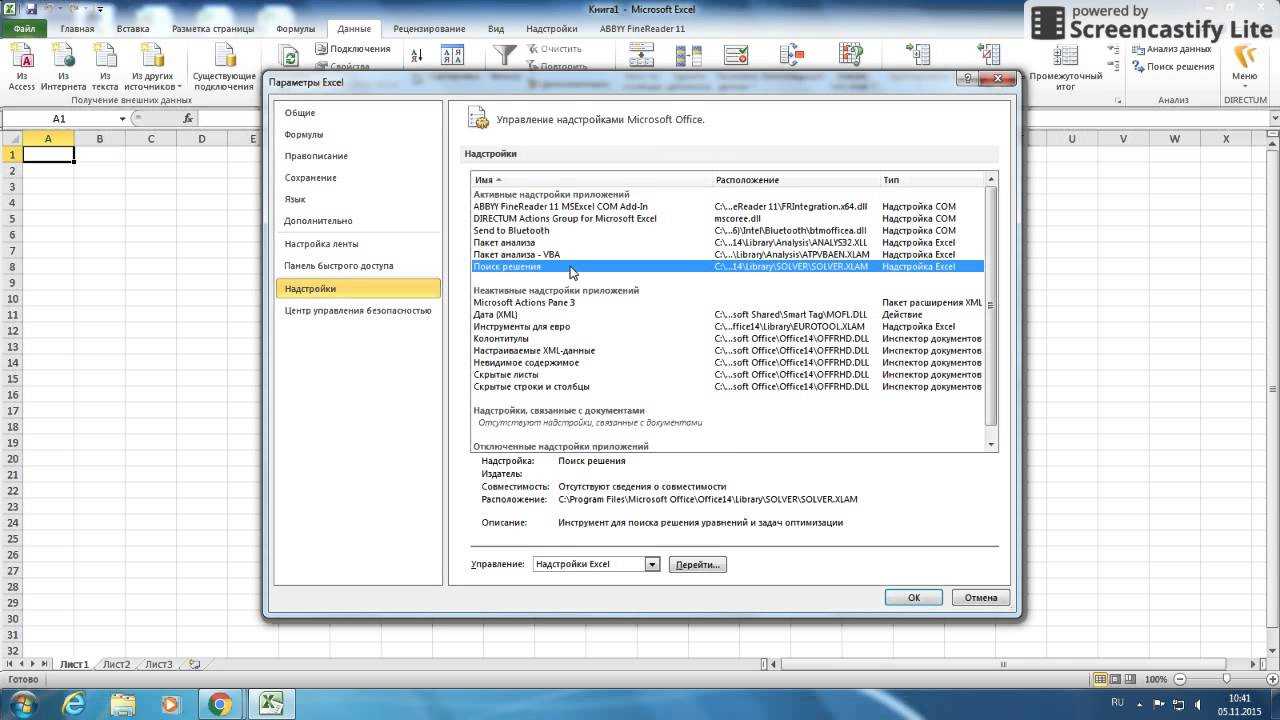Sort list by Name (Имя) column header
Screen dimensions: 1280x720
pyautogui.click(x=592, y=180)
